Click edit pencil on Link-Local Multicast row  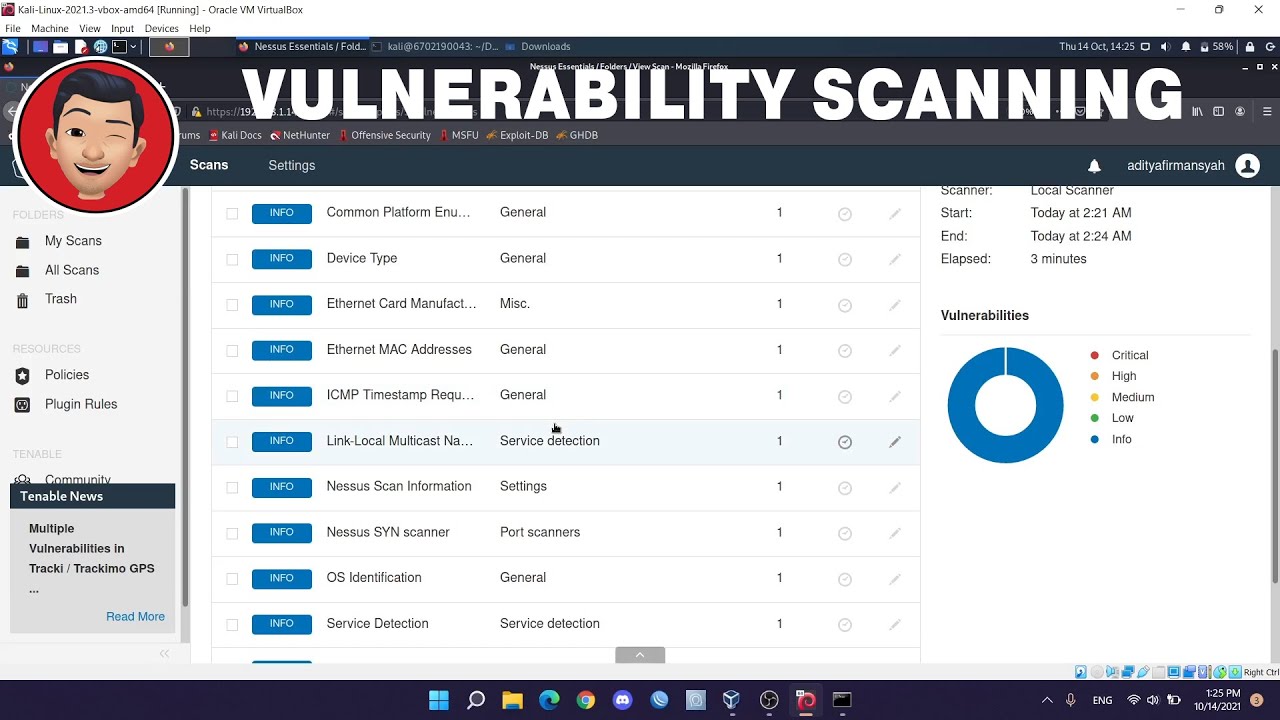click(x=895, y=442)
